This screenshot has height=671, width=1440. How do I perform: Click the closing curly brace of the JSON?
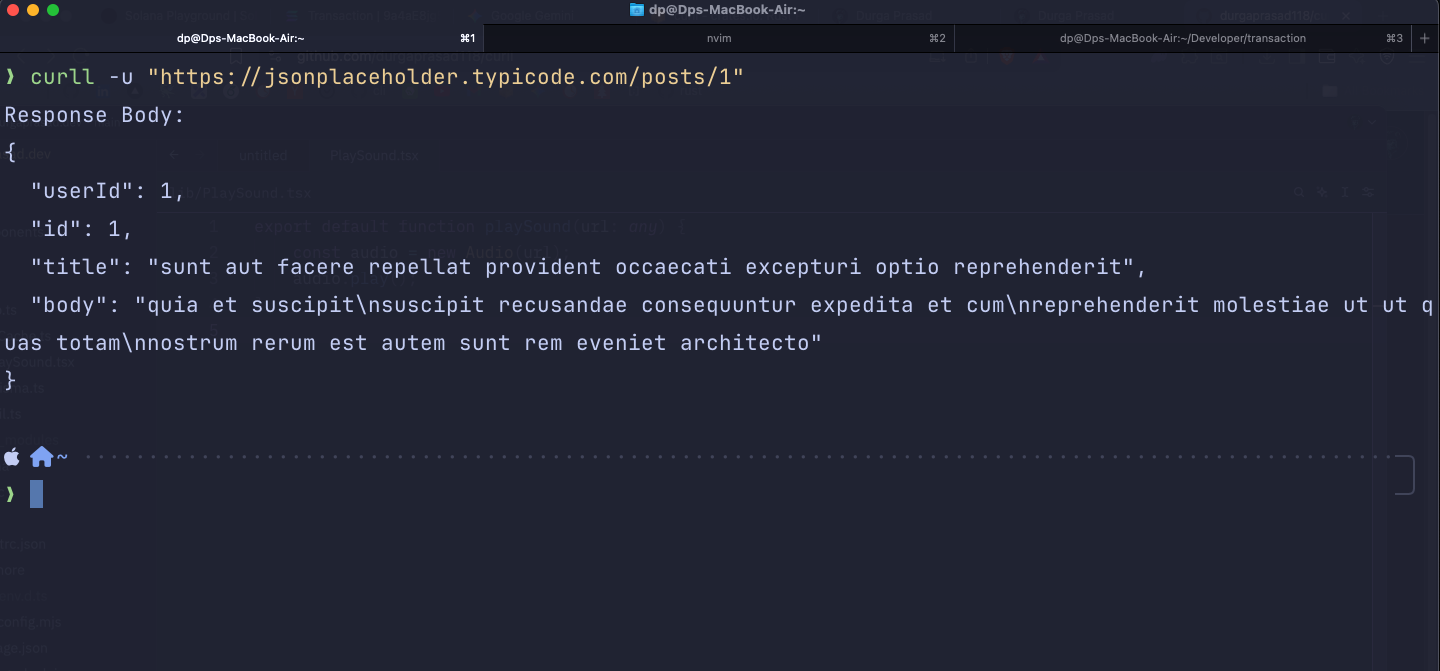(x=11, y=380)
